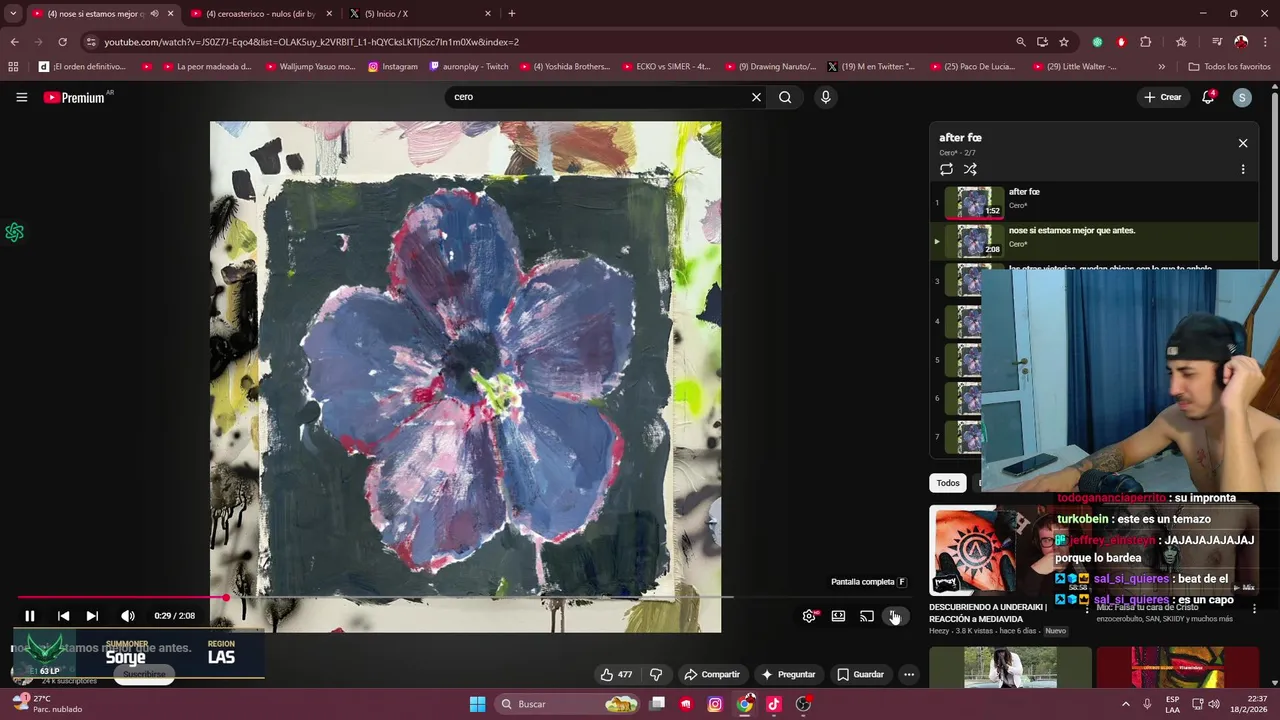Image resolution: width=1280 pixels, height=720 pixels.
Task: Open 'Todos los favoritos' folder
Action: pyautogui.click(x=1229, y=67)
